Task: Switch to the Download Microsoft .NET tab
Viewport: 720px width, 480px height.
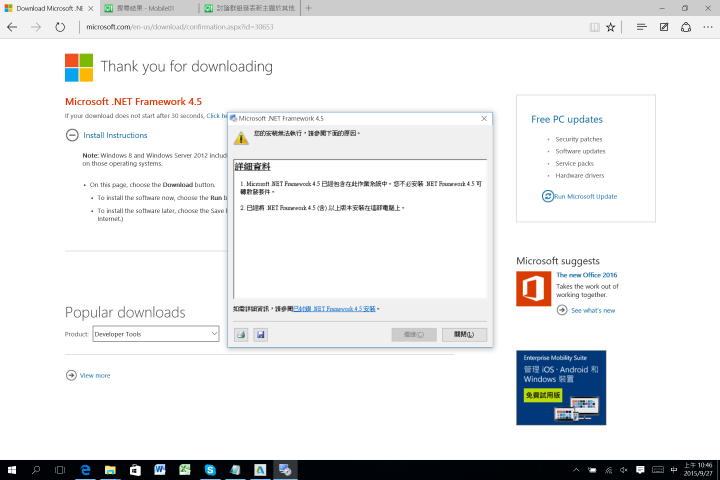Action: (50, 8)
